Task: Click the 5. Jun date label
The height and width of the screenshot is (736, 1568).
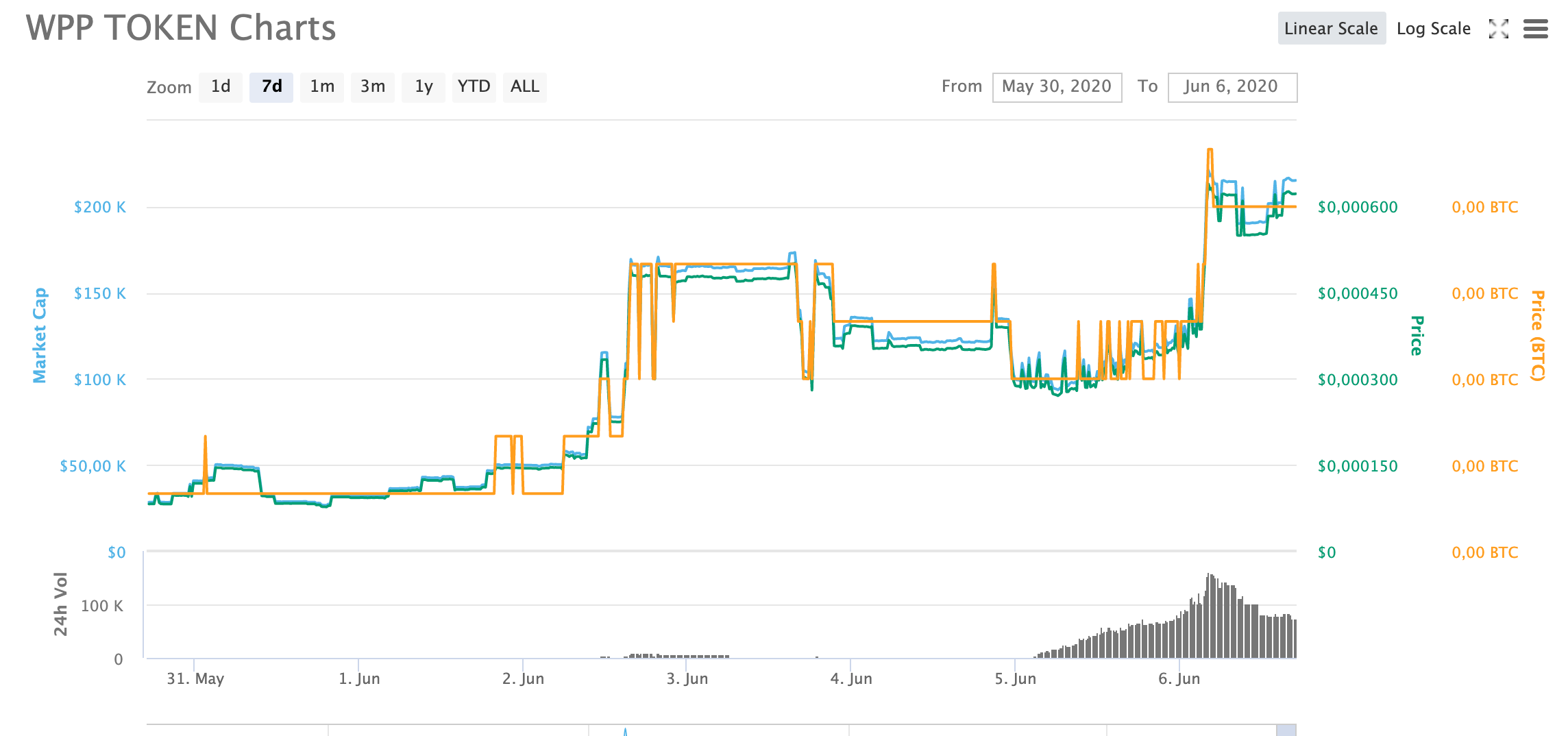Action: [x=1016, y=678]
